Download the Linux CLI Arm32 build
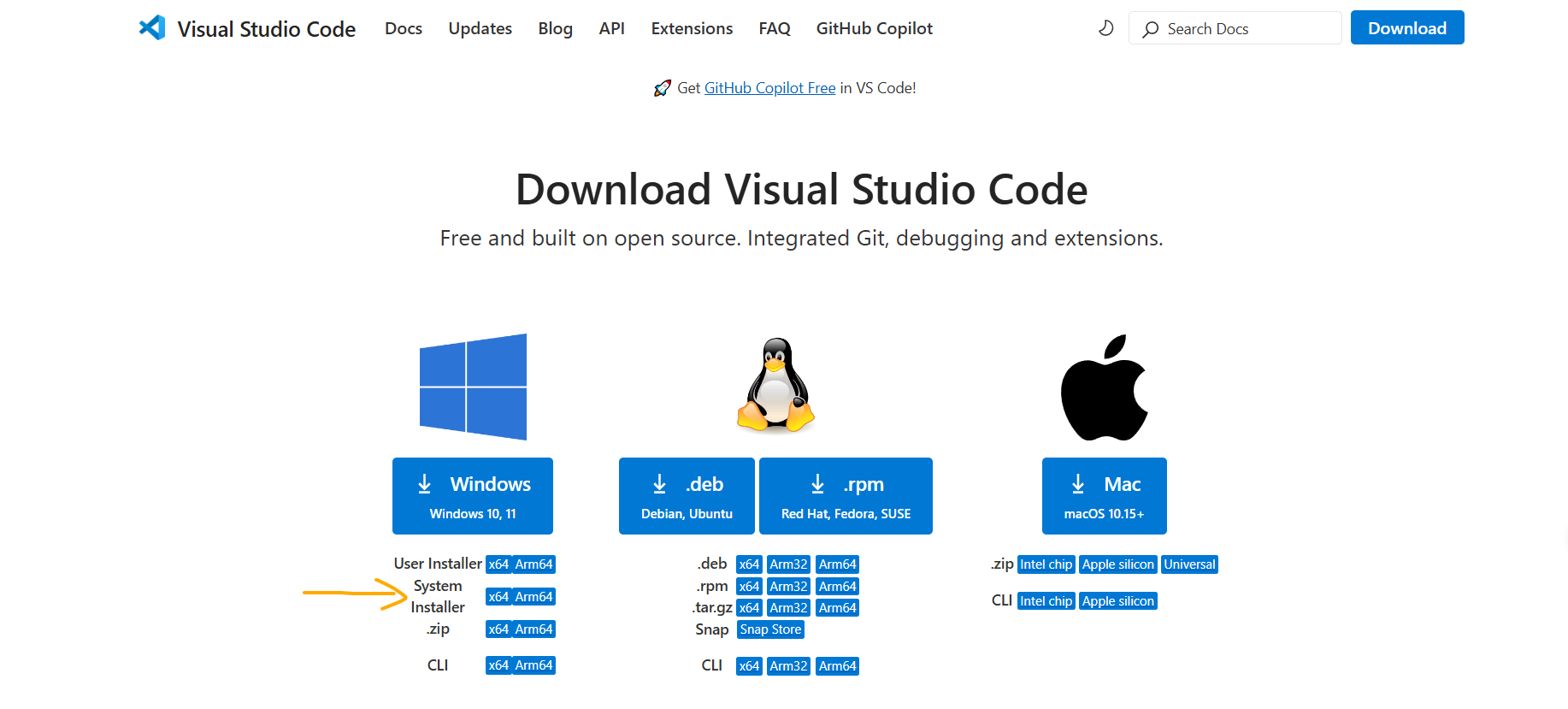This screenshot has width=1568, height=709. 788,666
